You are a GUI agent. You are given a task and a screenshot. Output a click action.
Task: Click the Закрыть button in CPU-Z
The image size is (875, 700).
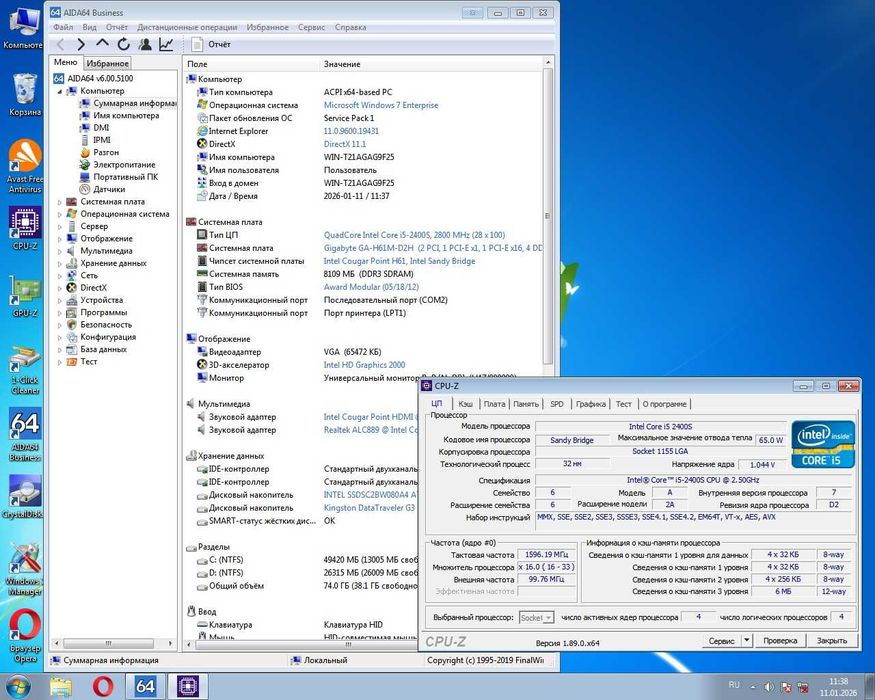pos(831,640)
